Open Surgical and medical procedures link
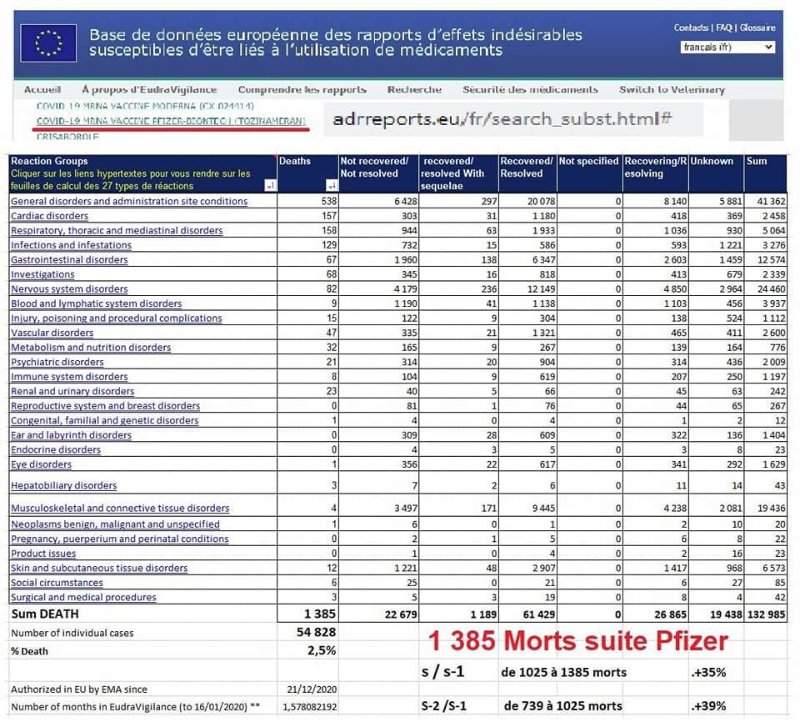This screenshot has width=800, height=727. pyautogui.click(x=84, y=597)
